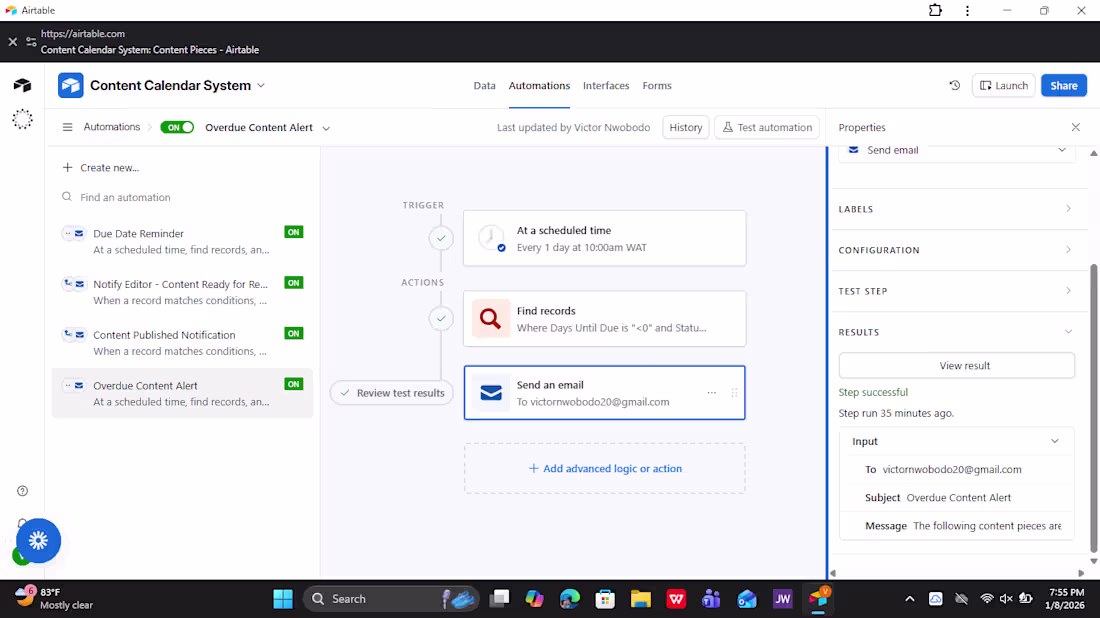Open the Forms tab
The height and width of the screenshot is (618, 1100).
pyautogui.click(x=657, y=86)
